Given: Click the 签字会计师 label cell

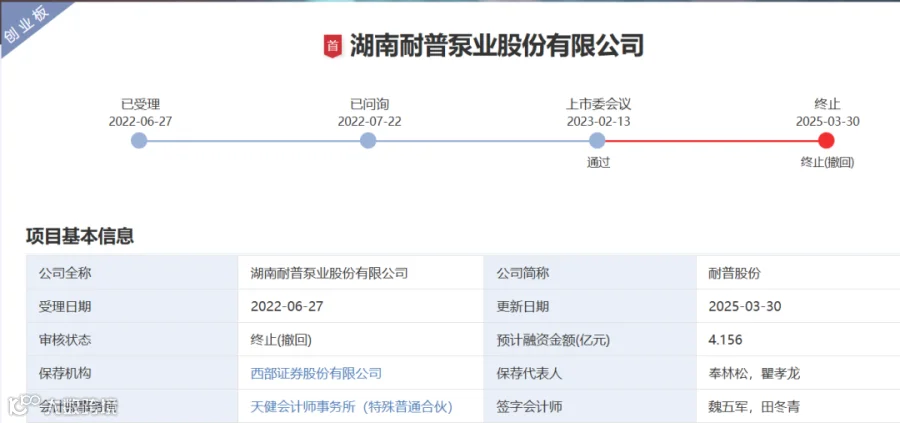Looking at the screenshot, I should [590, 406].
